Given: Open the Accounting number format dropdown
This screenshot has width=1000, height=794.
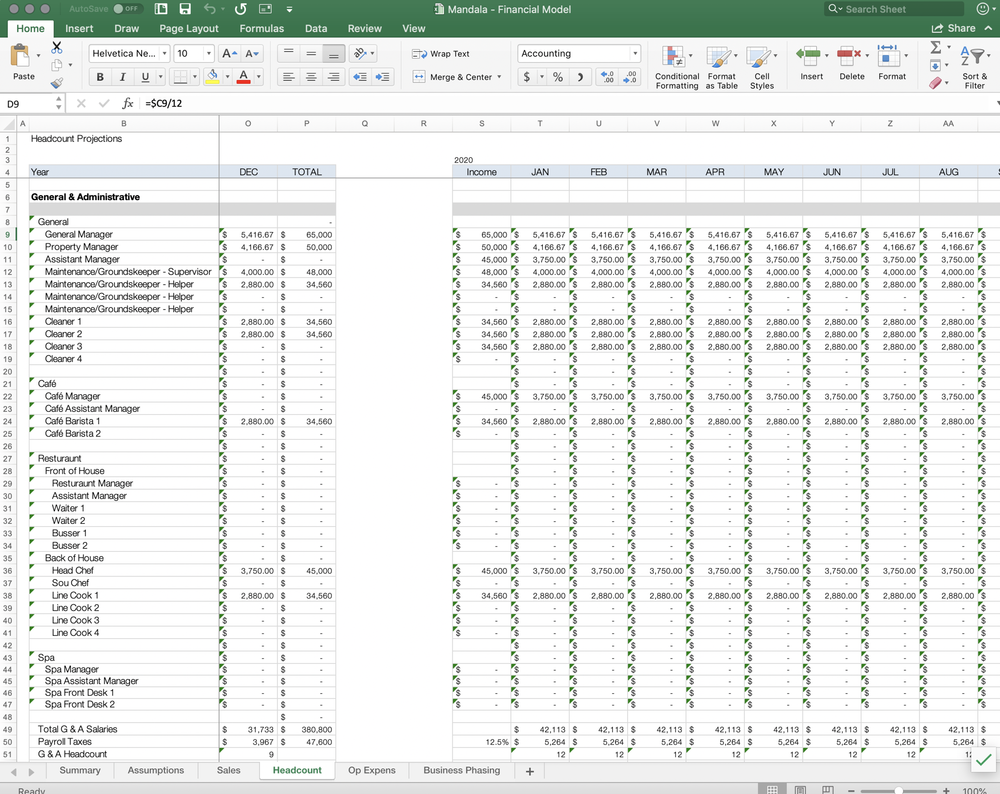Looking at the screenshot, I should 635,54.
